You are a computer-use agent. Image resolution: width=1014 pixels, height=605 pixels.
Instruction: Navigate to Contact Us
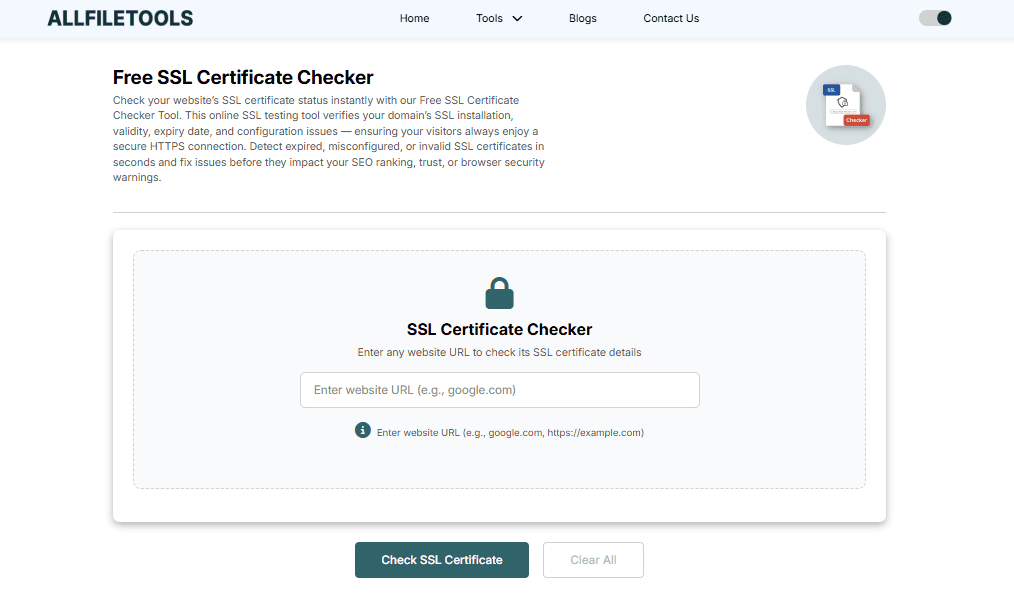pyautogui.click(x=671, y=18)
